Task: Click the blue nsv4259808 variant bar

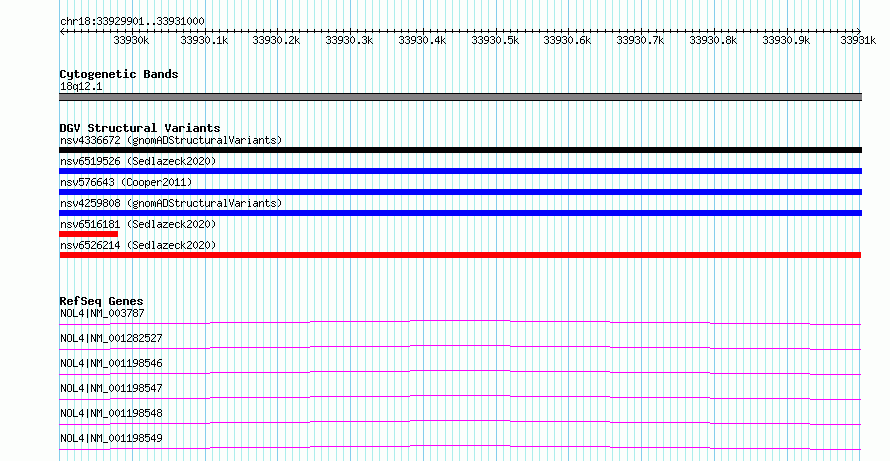Action: point(460,213)
